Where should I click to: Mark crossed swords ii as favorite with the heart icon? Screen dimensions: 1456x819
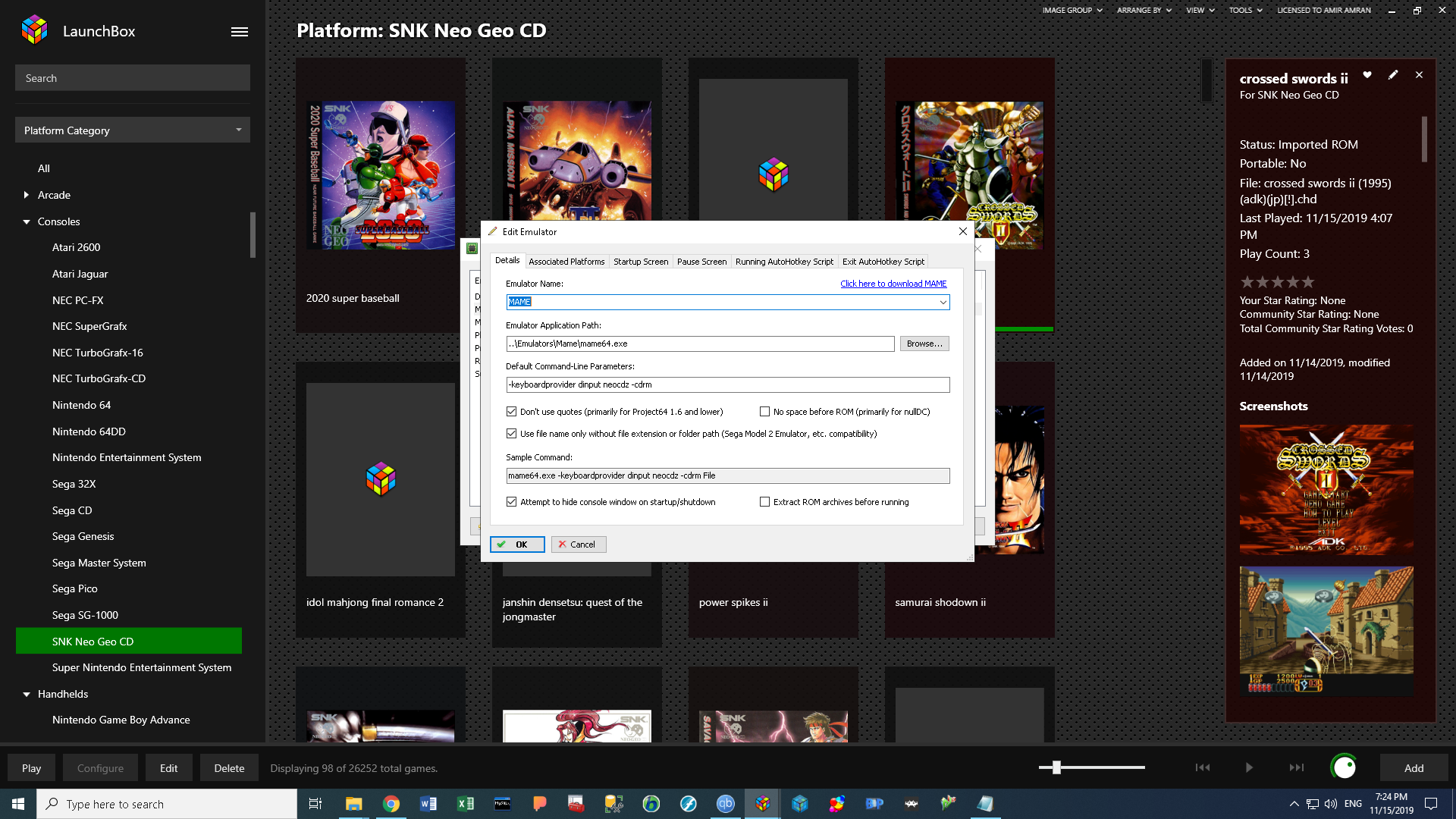tap(1367, 75)
